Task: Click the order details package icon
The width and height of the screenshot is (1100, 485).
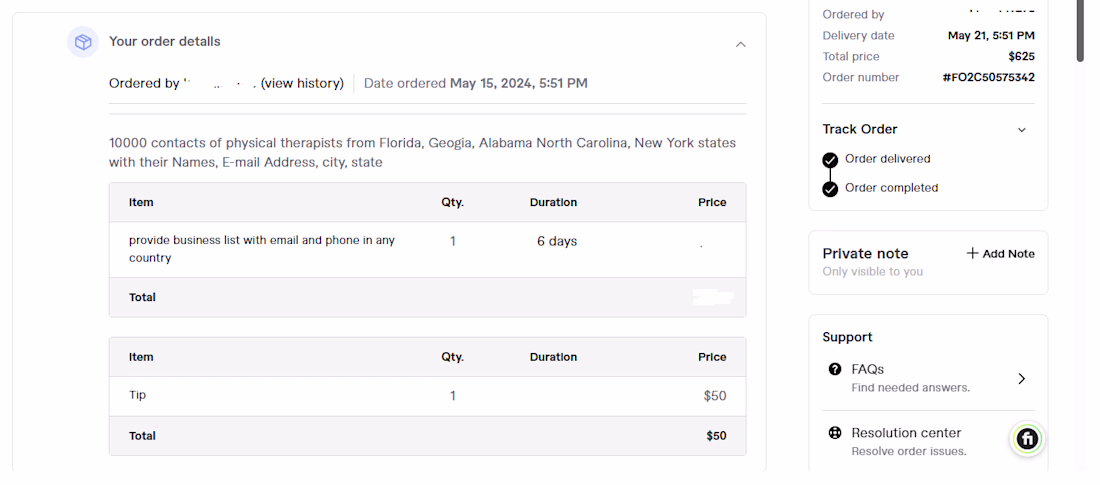Action: pyautogui.click(x=83, y=42)
